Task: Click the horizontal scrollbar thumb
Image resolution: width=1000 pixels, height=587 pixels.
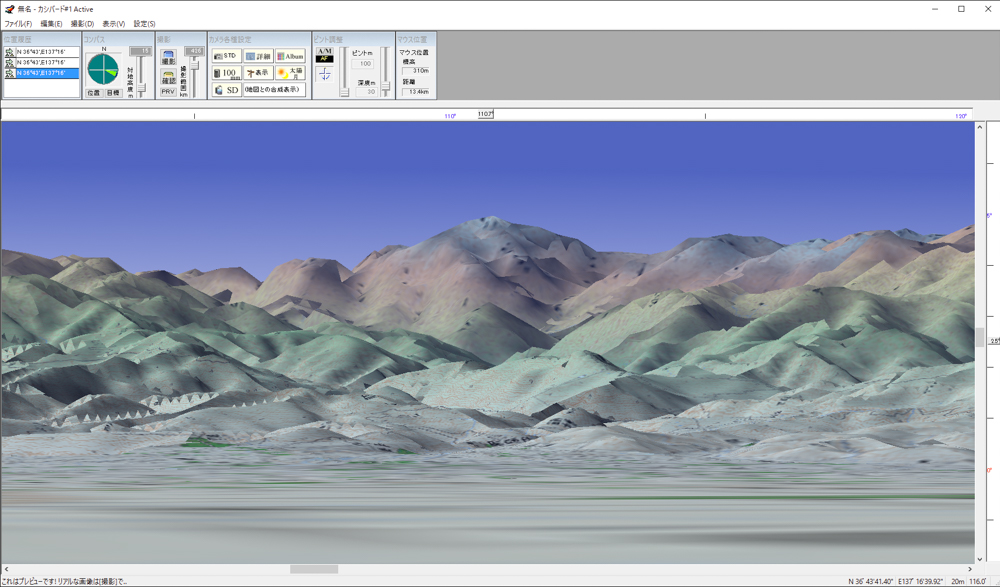Action: click(x=314, y=569)
